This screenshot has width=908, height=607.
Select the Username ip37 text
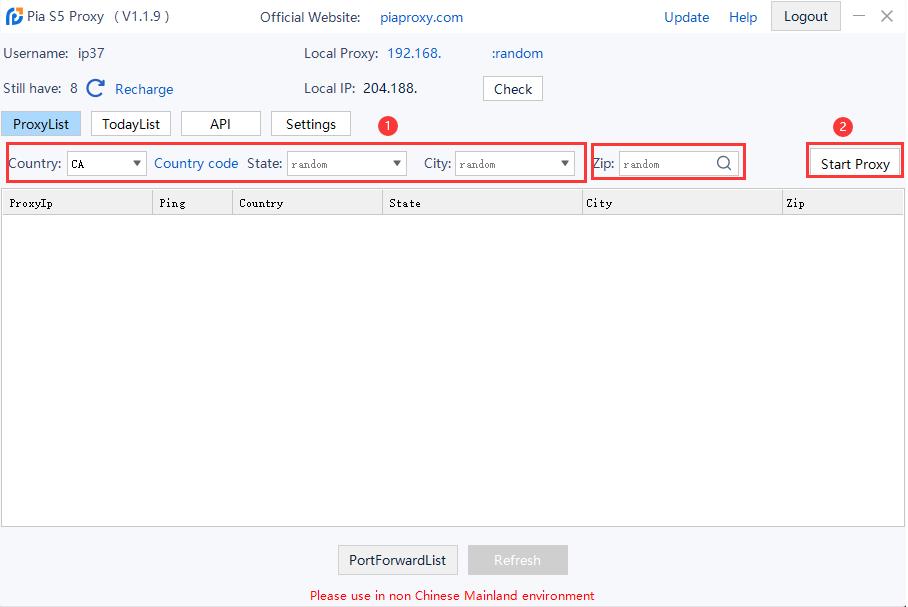coord(91,53)
